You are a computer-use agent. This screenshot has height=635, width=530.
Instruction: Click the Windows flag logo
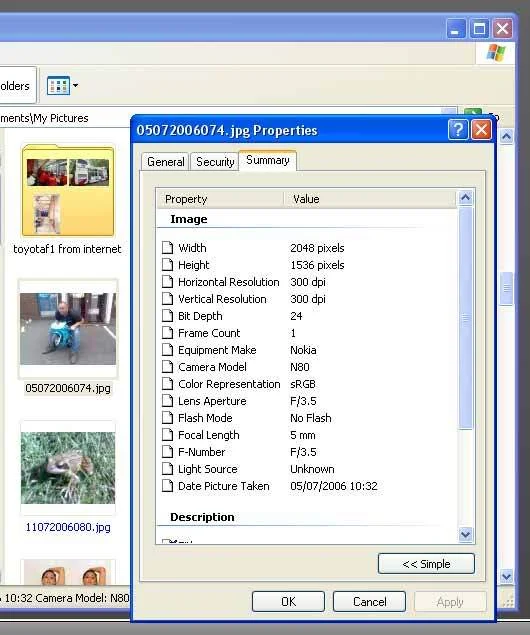(x=496, y=53)
